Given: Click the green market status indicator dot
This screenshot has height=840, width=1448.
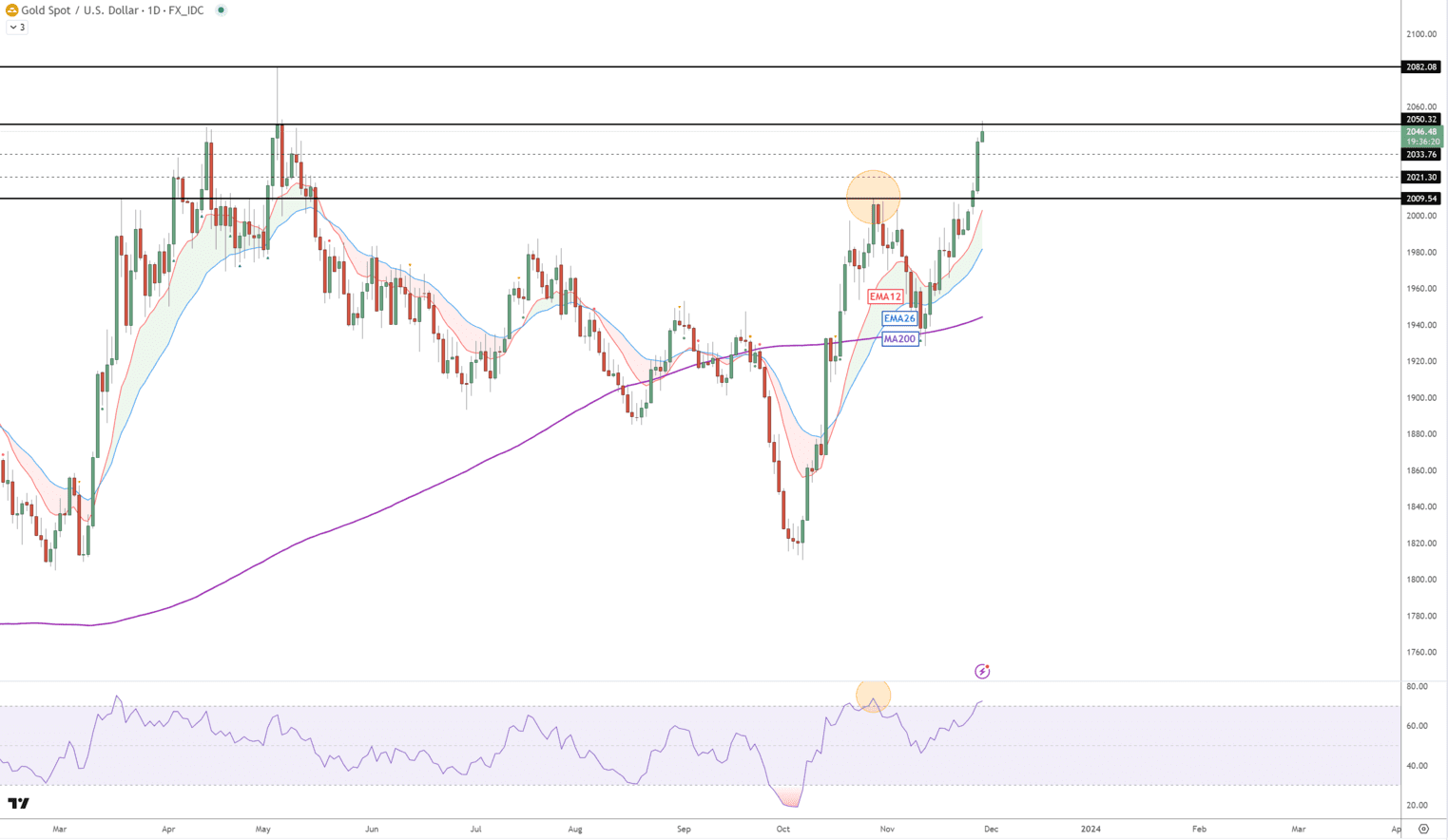Looking at the screenshot, I should [221, 10].
